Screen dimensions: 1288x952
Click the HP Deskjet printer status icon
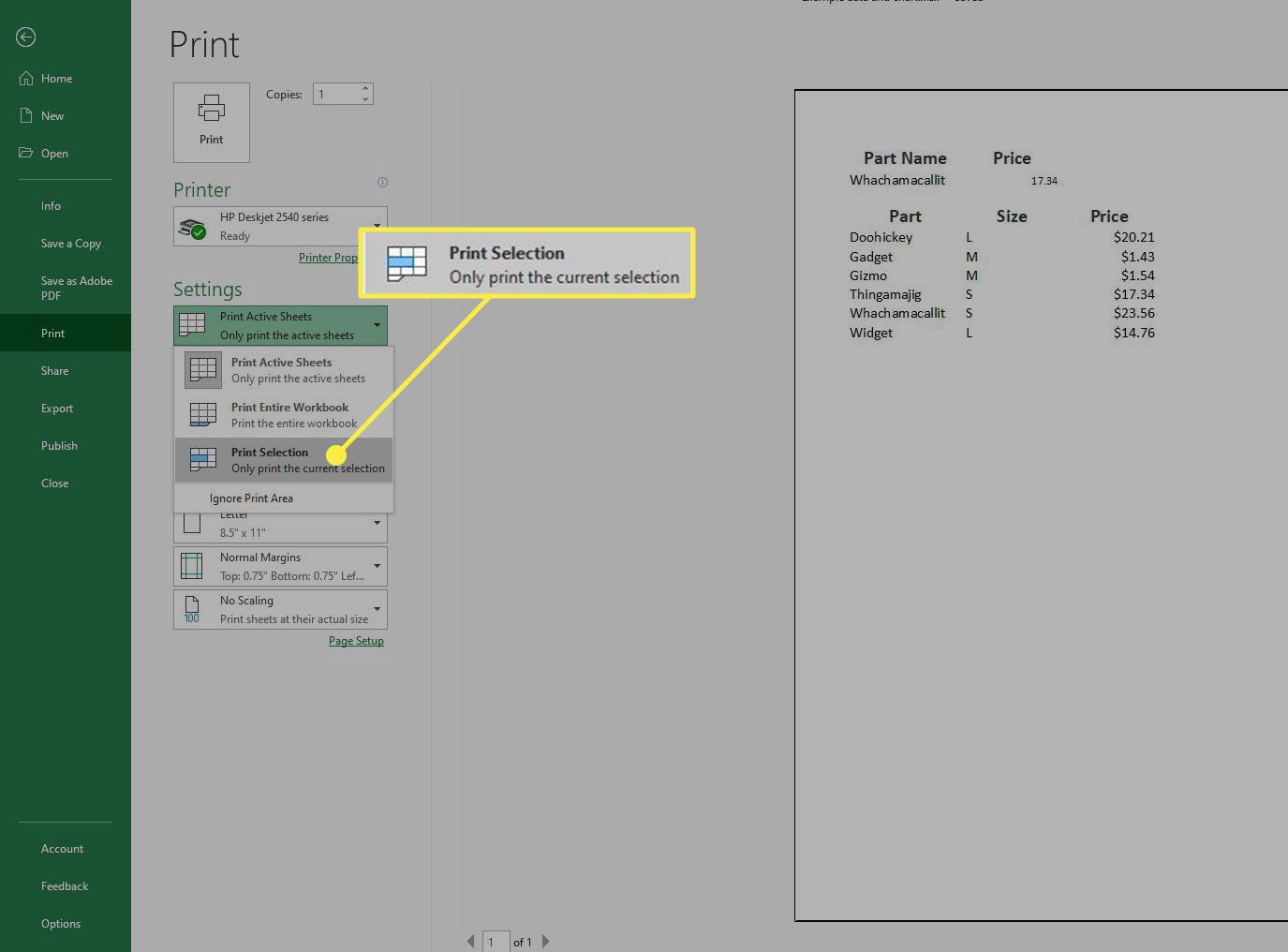(193, 228)
